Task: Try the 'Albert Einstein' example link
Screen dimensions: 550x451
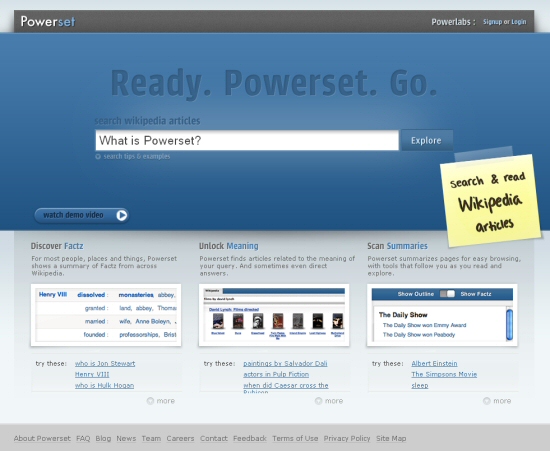Action: pyautogui.click(x=434, y=364)
